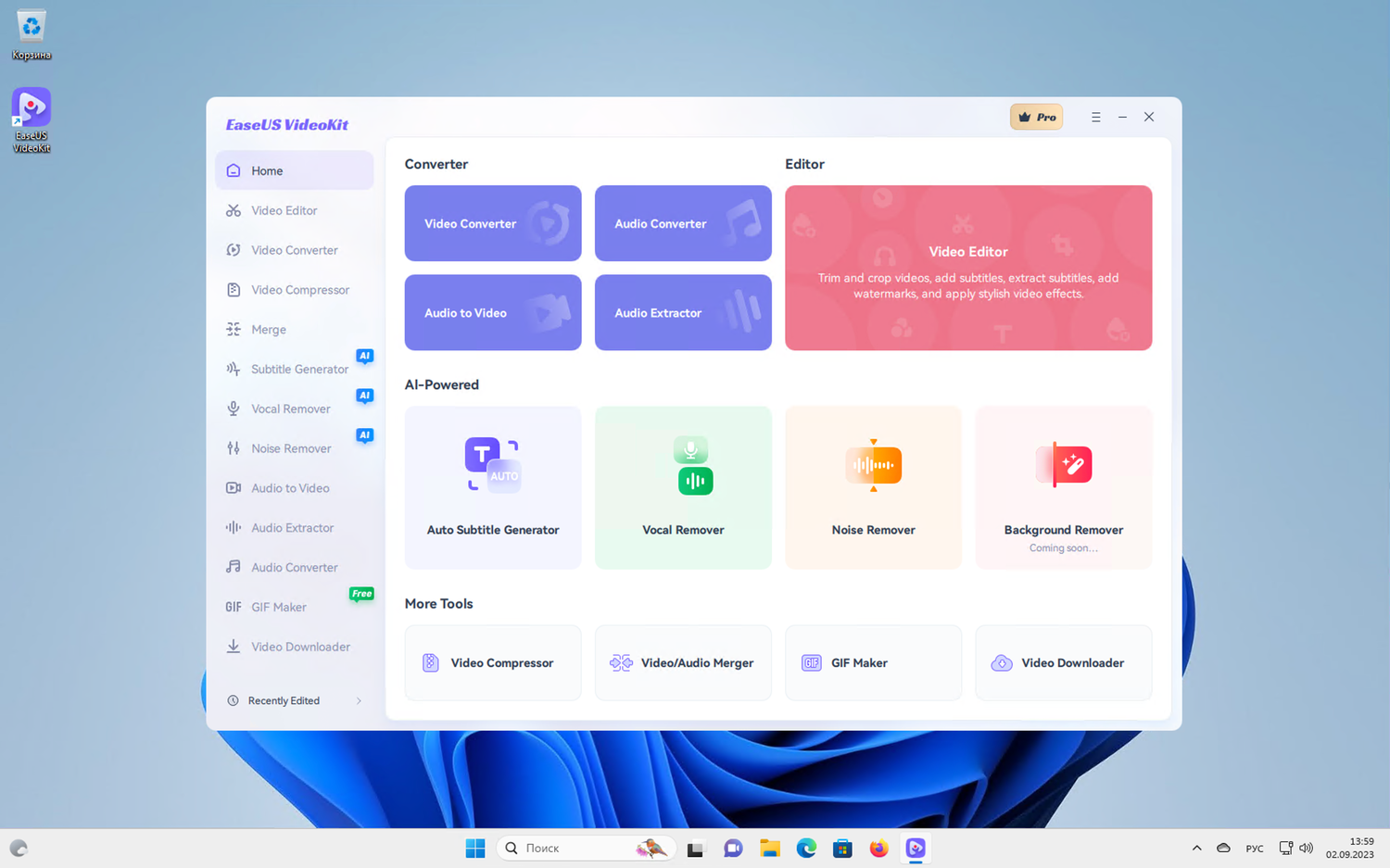Open the red Video Editor card

[x=968, y=268]
